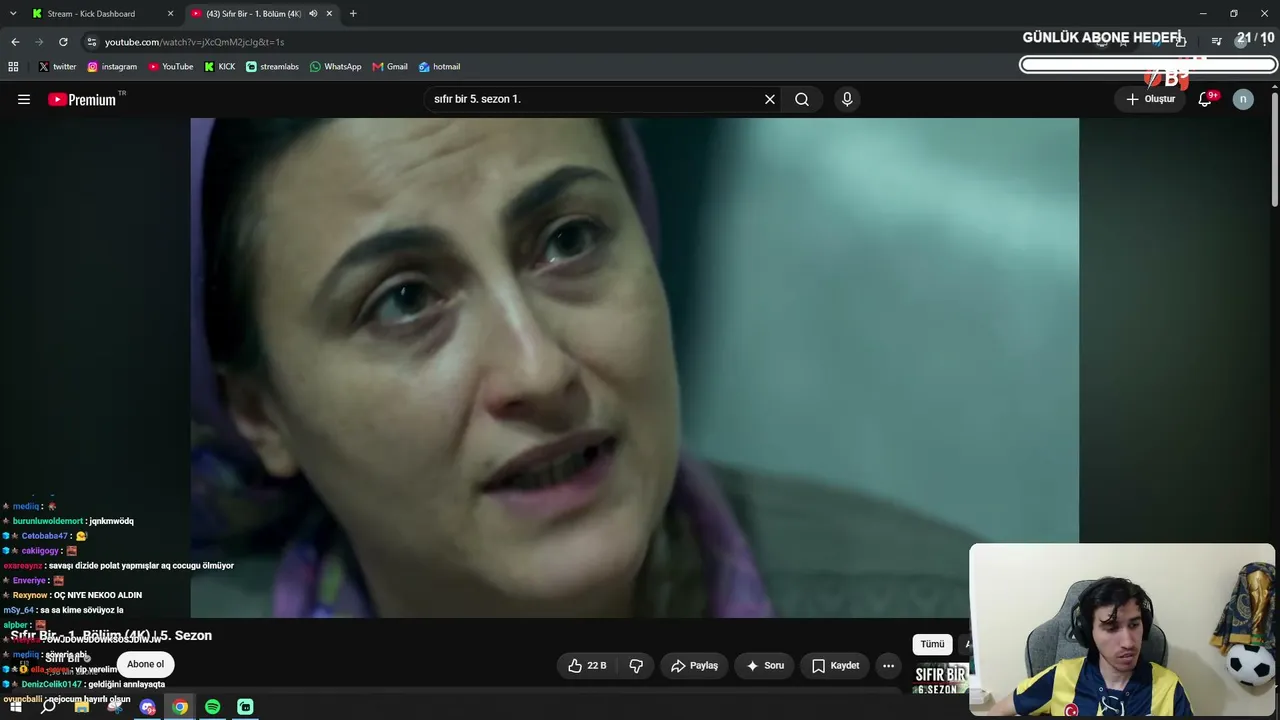Screen dimensions: 1280x720
Task: Open the YouTube guide hamburger menu
Action: (24, 99)
